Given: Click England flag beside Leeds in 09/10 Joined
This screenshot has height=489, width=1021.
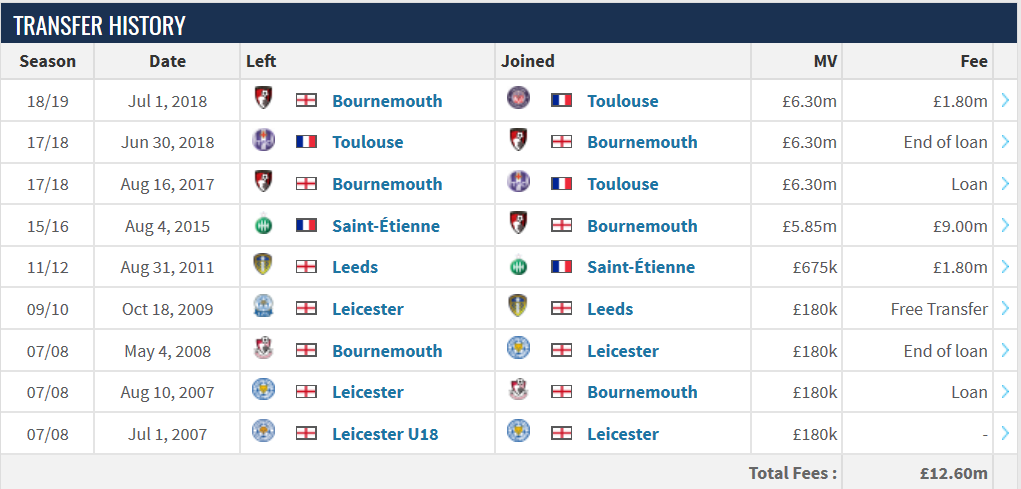Looking at the screenshot, I should coord(561,308).
